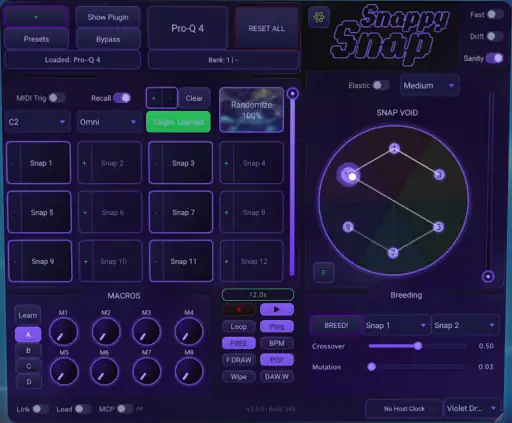
Task: Open the atom settings icon beside logo
Action: (319, 17)
